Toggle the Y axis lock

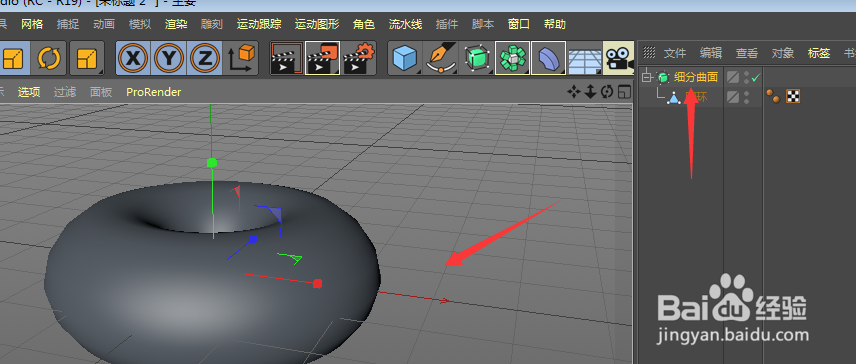click(x=169, y=58)
